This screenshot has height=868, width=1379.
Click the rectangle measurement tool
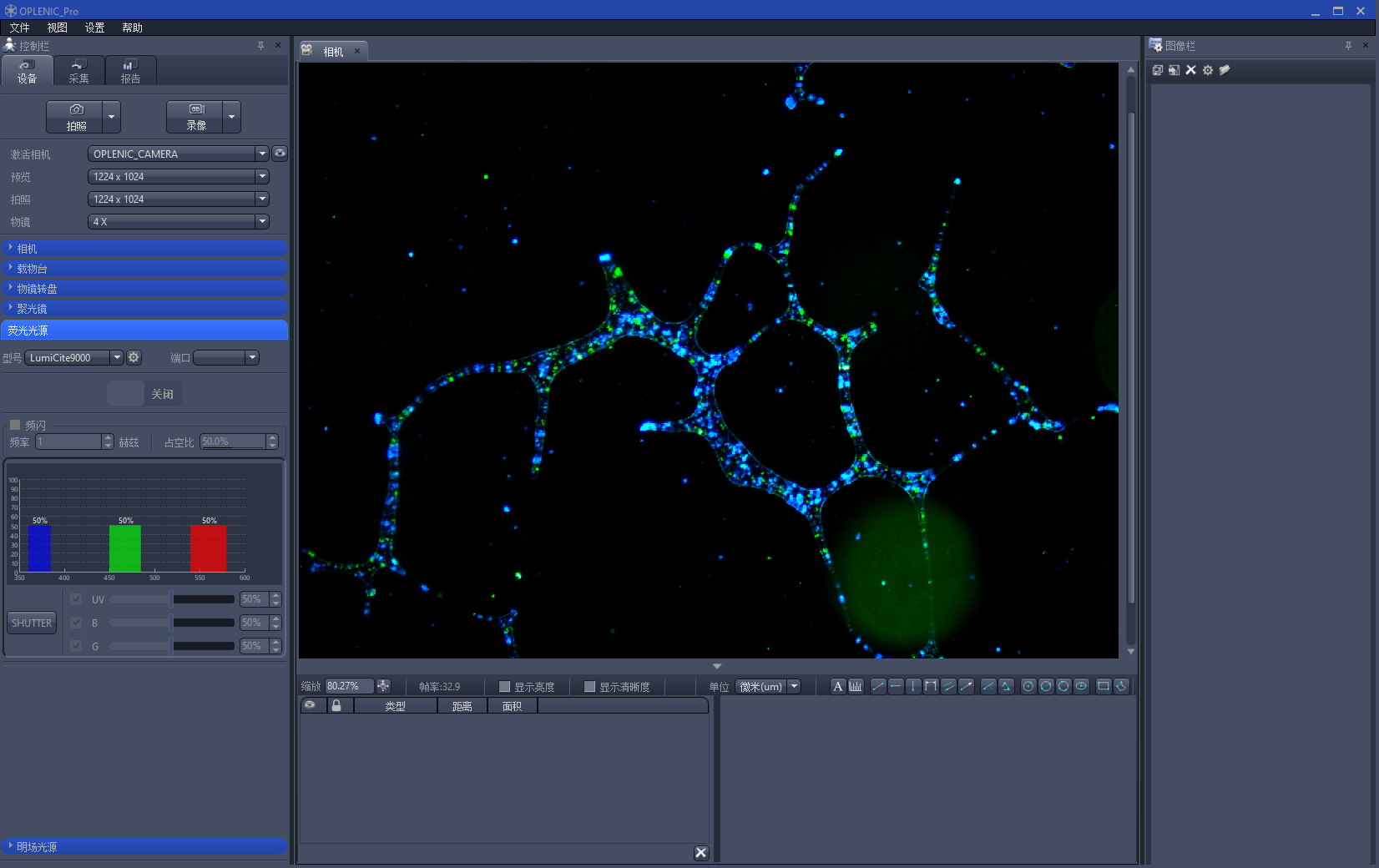[x=1103, y=686]
